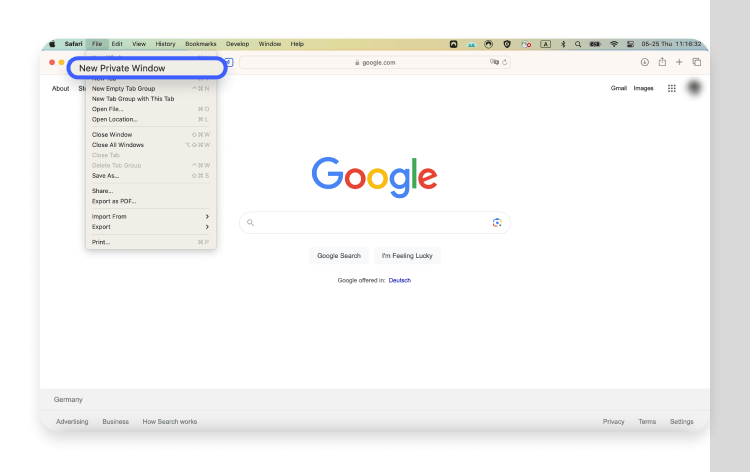Open Spotlight search in the menu bar
The image size is (750, 472).
click(578, 44)
